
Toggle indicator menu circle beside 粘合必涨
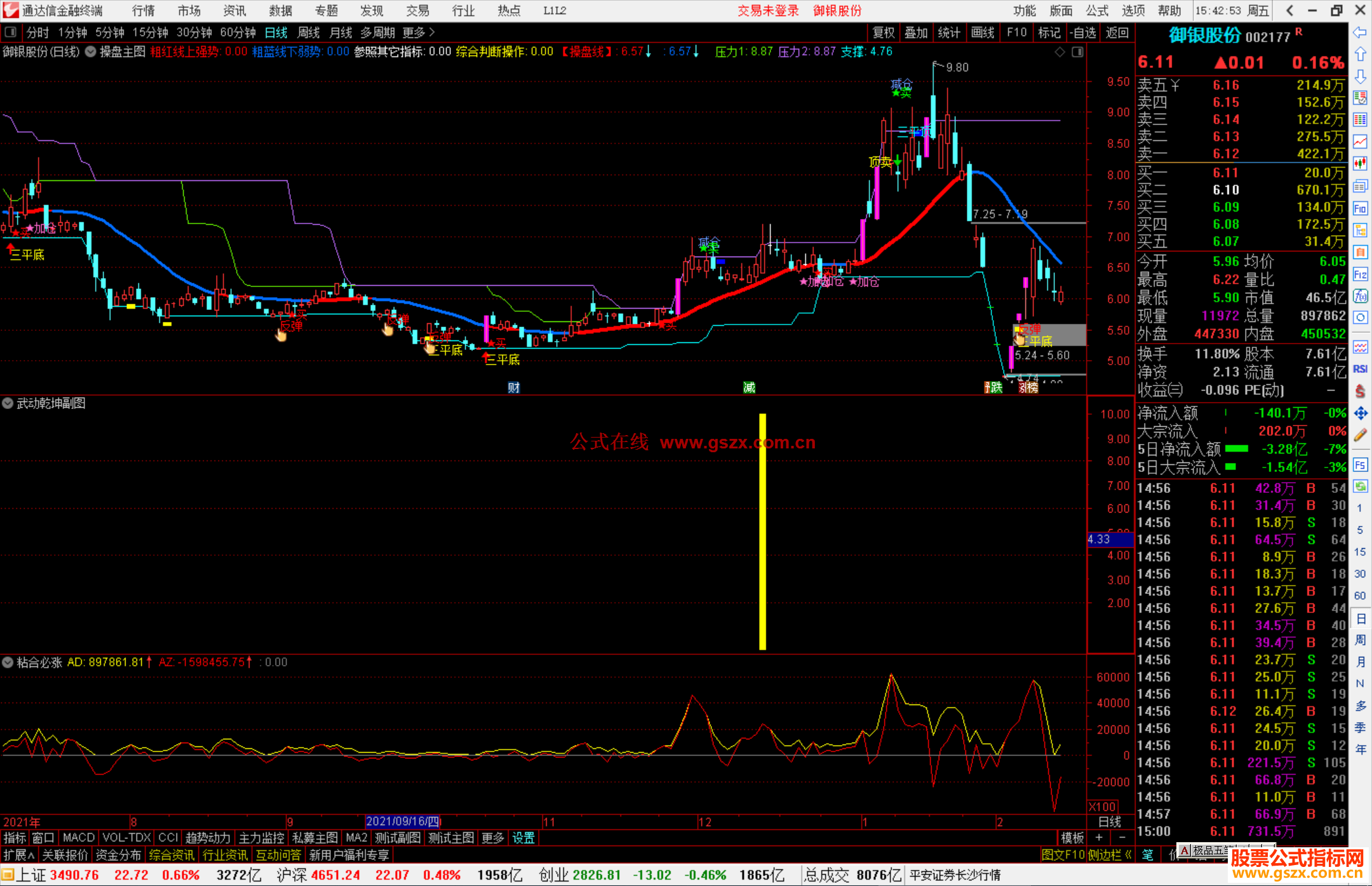pyautogui.click(x=8, y=662)
